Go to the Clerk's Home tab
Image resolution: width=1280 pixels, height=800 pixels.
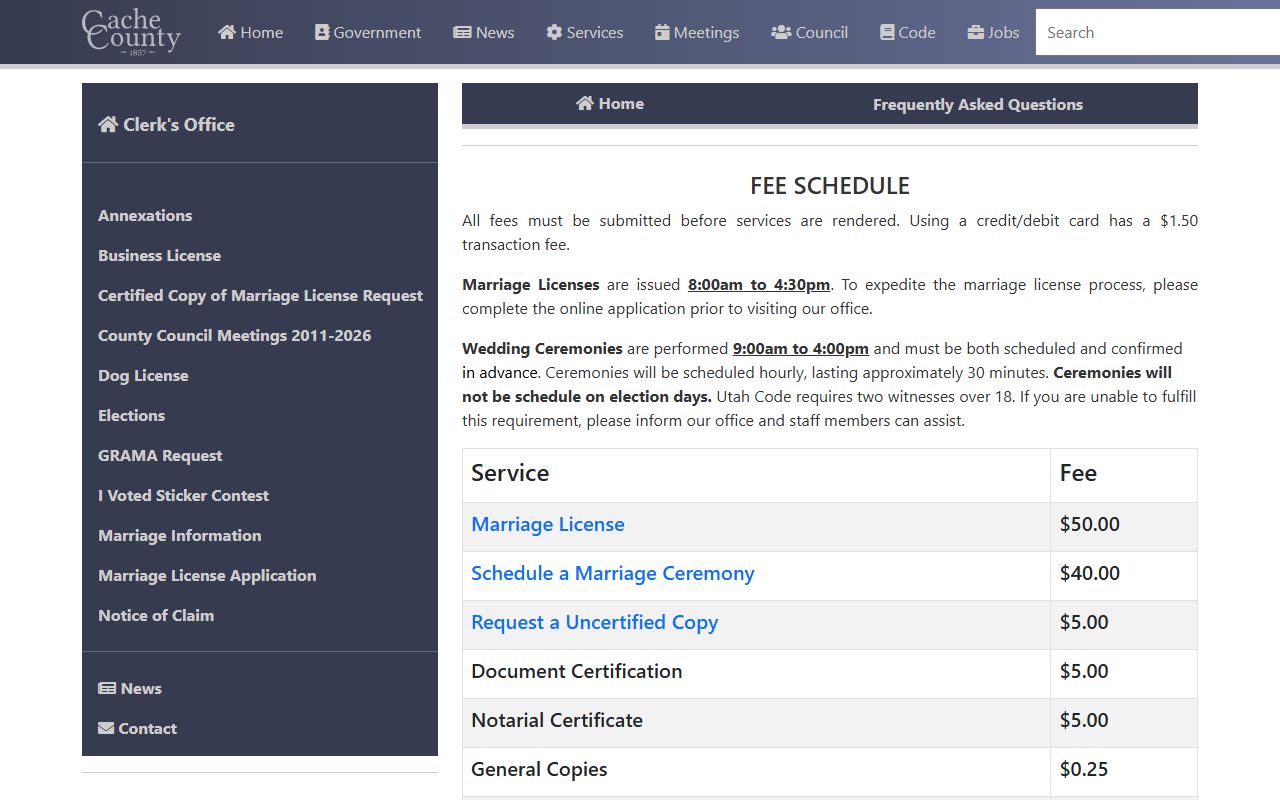point(610,104)
